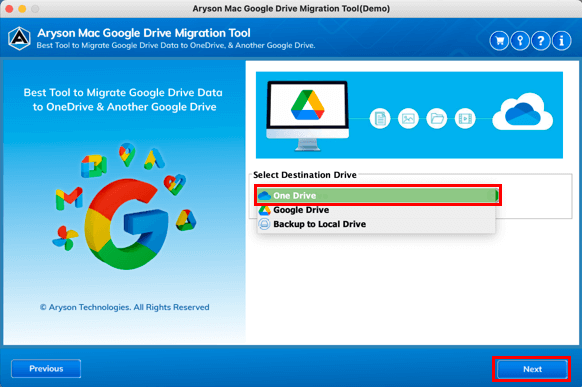
Task: Click the 'Select Destination Drive' label
Action: click(x=305, y=175)
